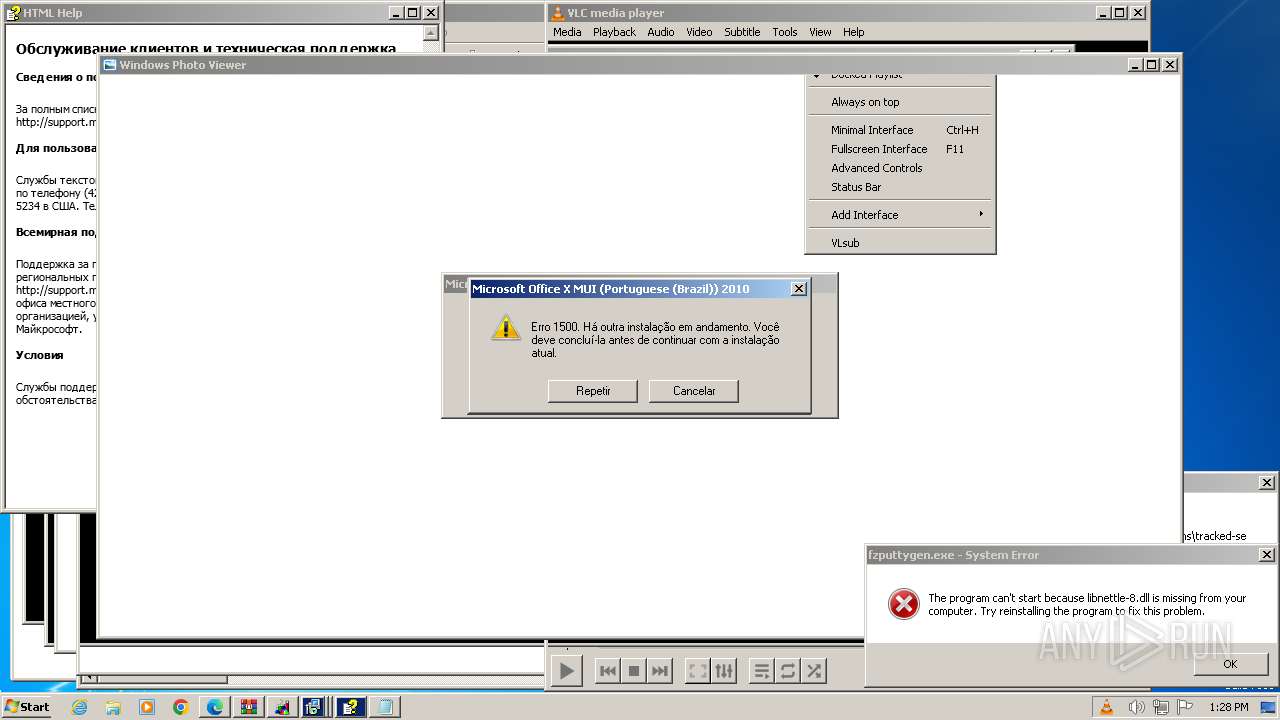
Task: Click Cancelar button in error dialog
Action: click(x=694, y=391)
